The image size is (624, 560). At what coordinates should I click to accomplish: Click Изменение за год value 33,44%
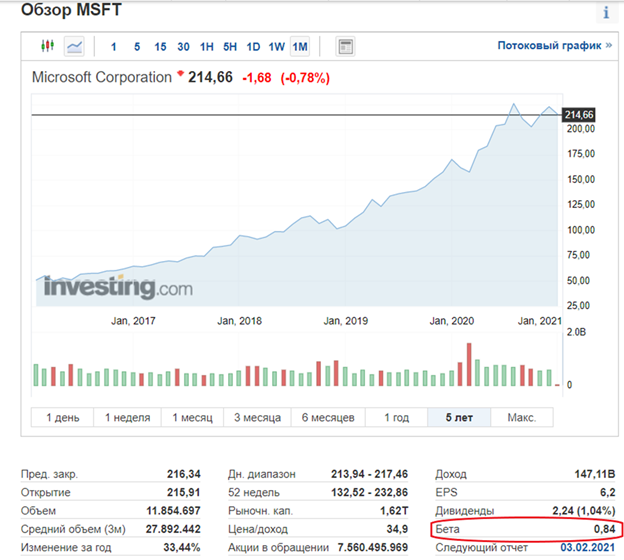point(182,547)
